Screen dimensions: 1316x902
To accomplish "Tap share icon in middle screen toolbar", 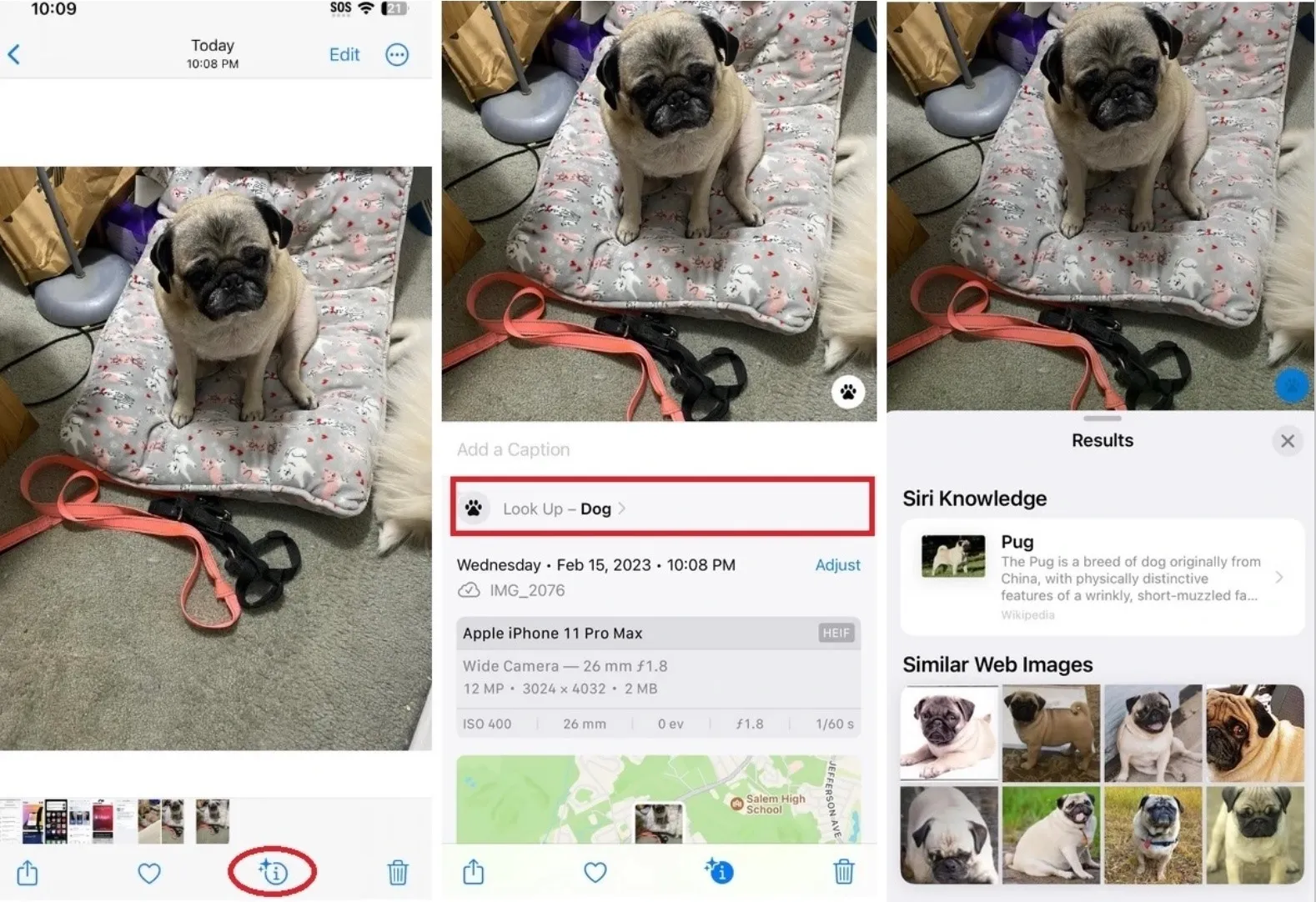I will (x=474, y=872).
